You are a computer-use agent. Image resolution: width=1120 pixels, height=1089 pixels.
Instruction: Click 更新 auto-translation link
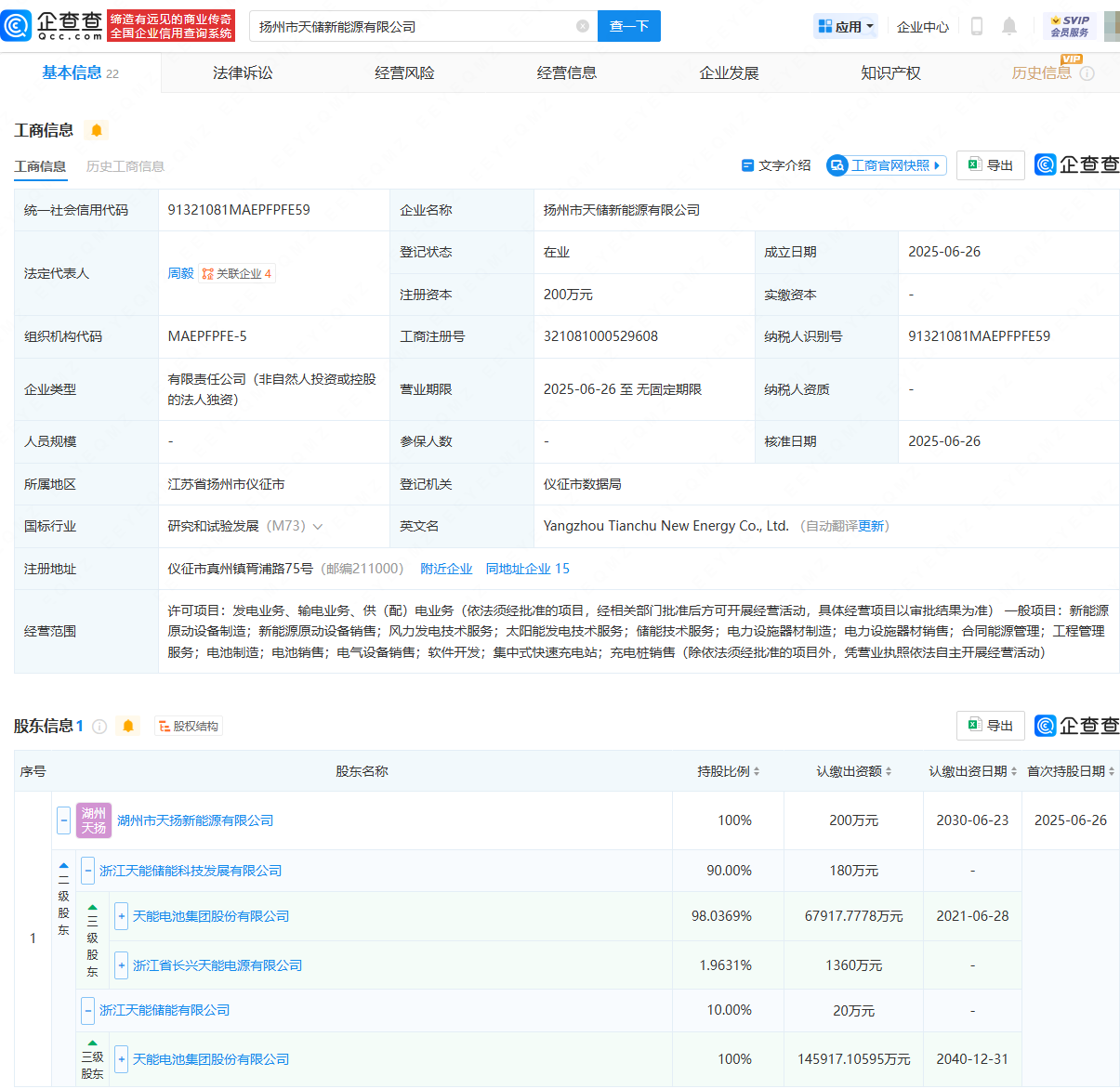(871, 526)
